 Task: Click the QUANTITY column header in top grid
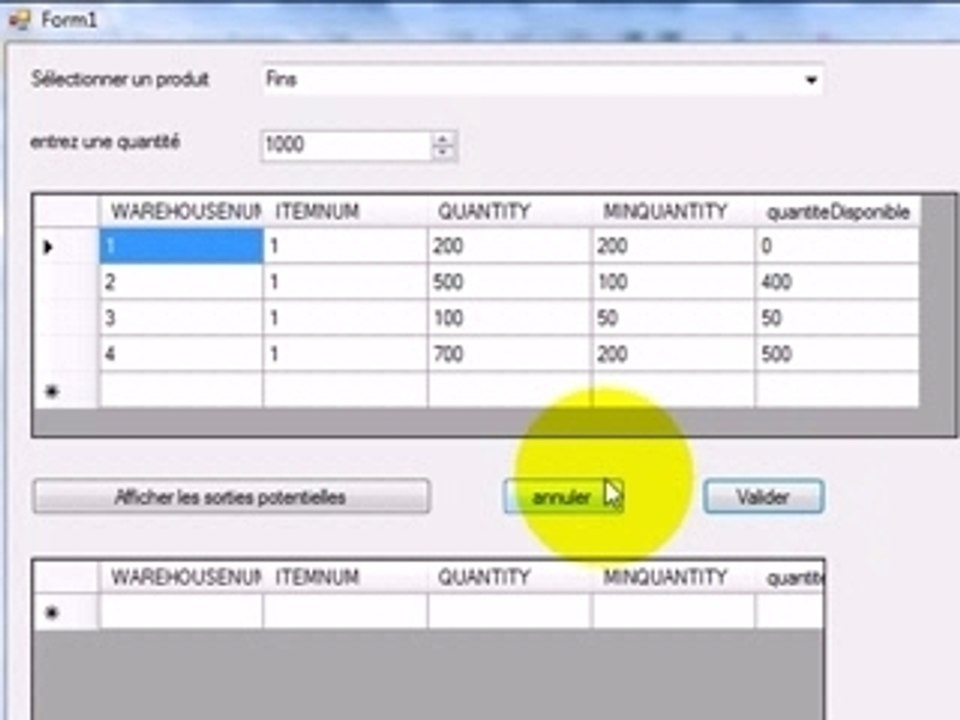point(509,212)
